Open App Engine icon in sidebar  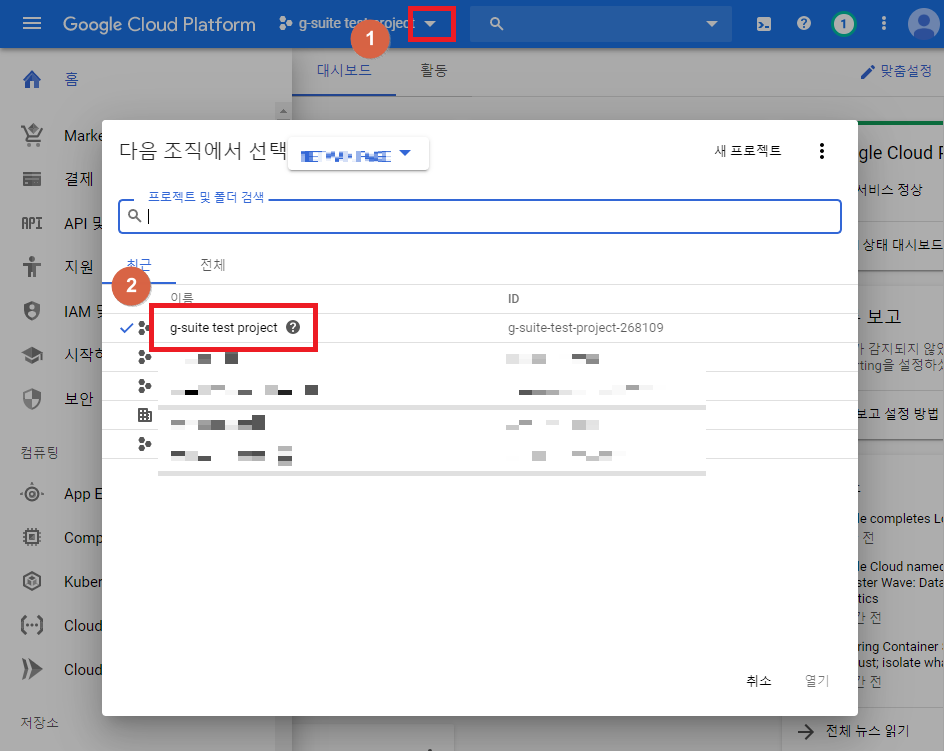(32, 494)
